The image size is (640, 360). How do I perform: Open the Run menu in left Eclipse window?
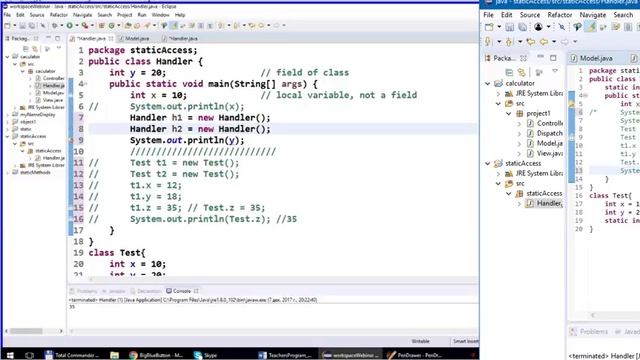click(142, 15)
